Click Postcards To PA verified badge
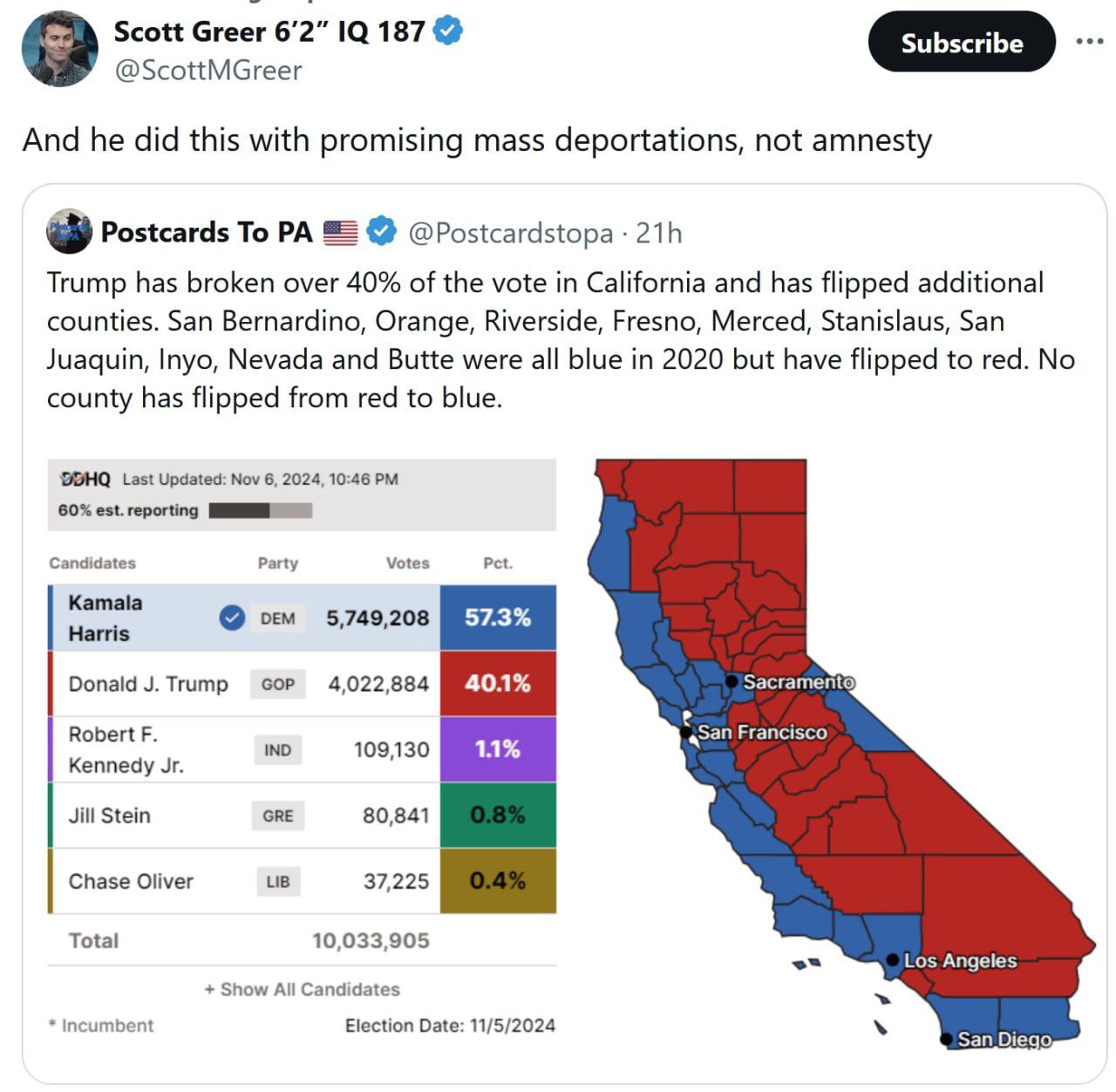This screenshot has width=1116, height=1092. 381,231
